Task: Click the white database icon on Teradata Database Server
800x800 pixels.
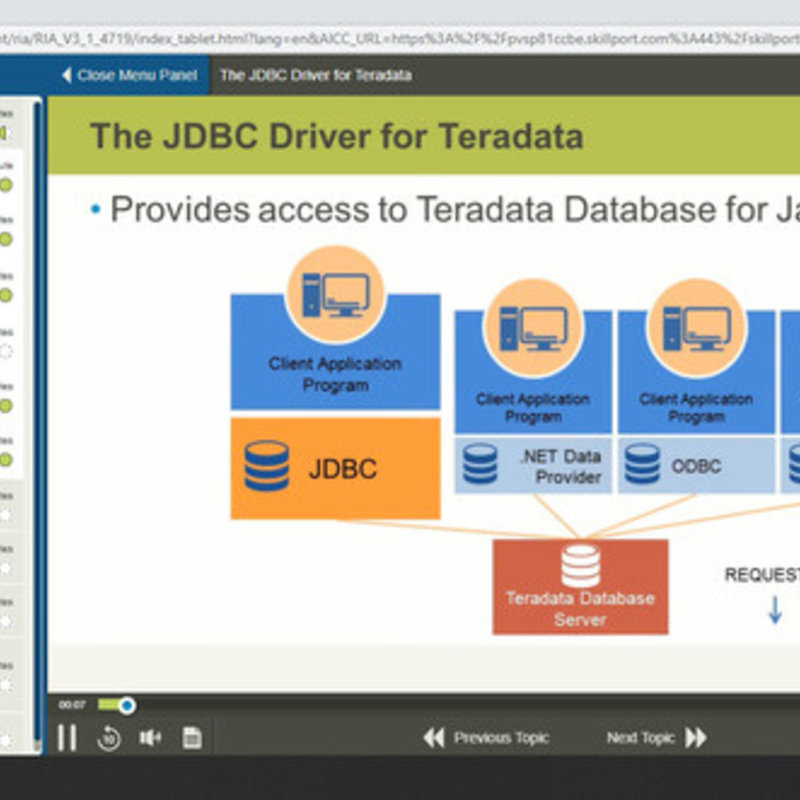Action: point(581,566)
